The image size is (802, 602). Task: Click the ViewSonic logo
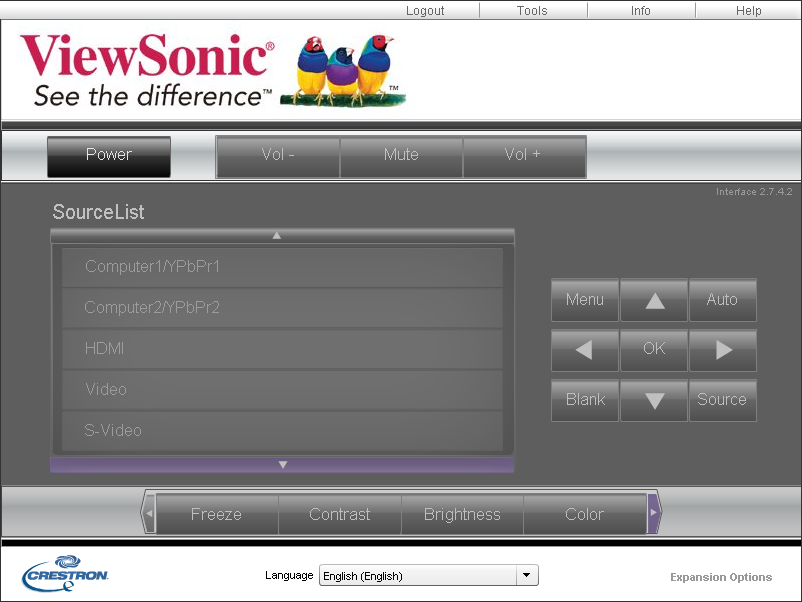tap(214, 70)
